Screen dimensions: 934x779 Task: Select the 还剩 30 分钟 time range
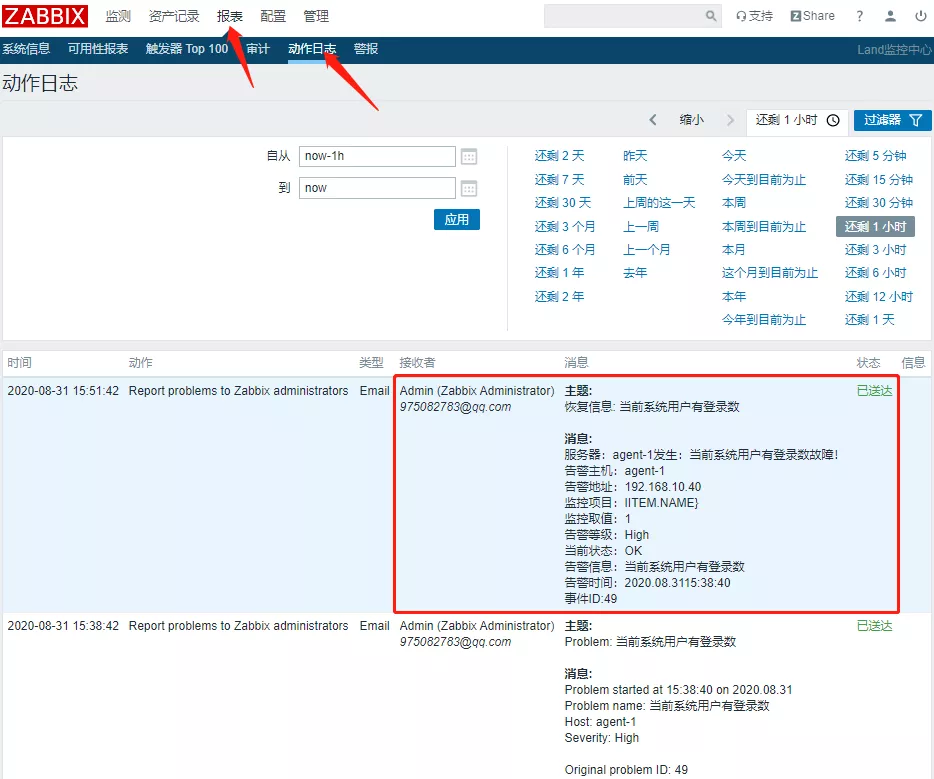(878, 203)
